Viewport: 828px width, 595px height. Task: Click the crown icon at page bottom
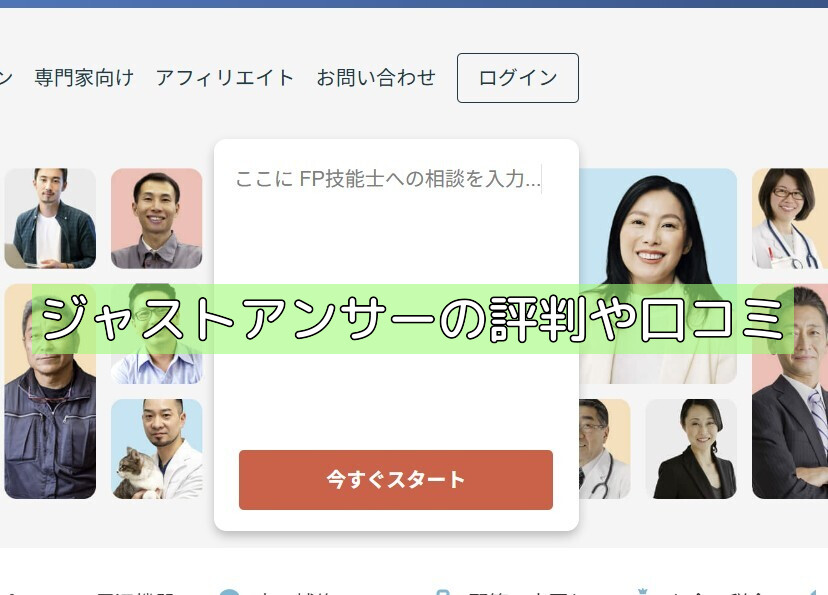tap(642, 592)
